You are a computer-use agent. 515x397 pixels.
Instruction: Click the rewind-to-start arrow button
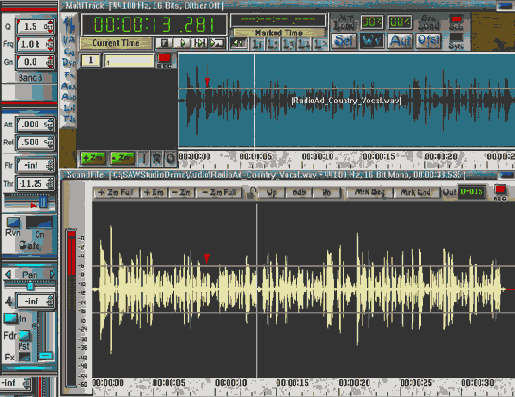coord(239,43)
